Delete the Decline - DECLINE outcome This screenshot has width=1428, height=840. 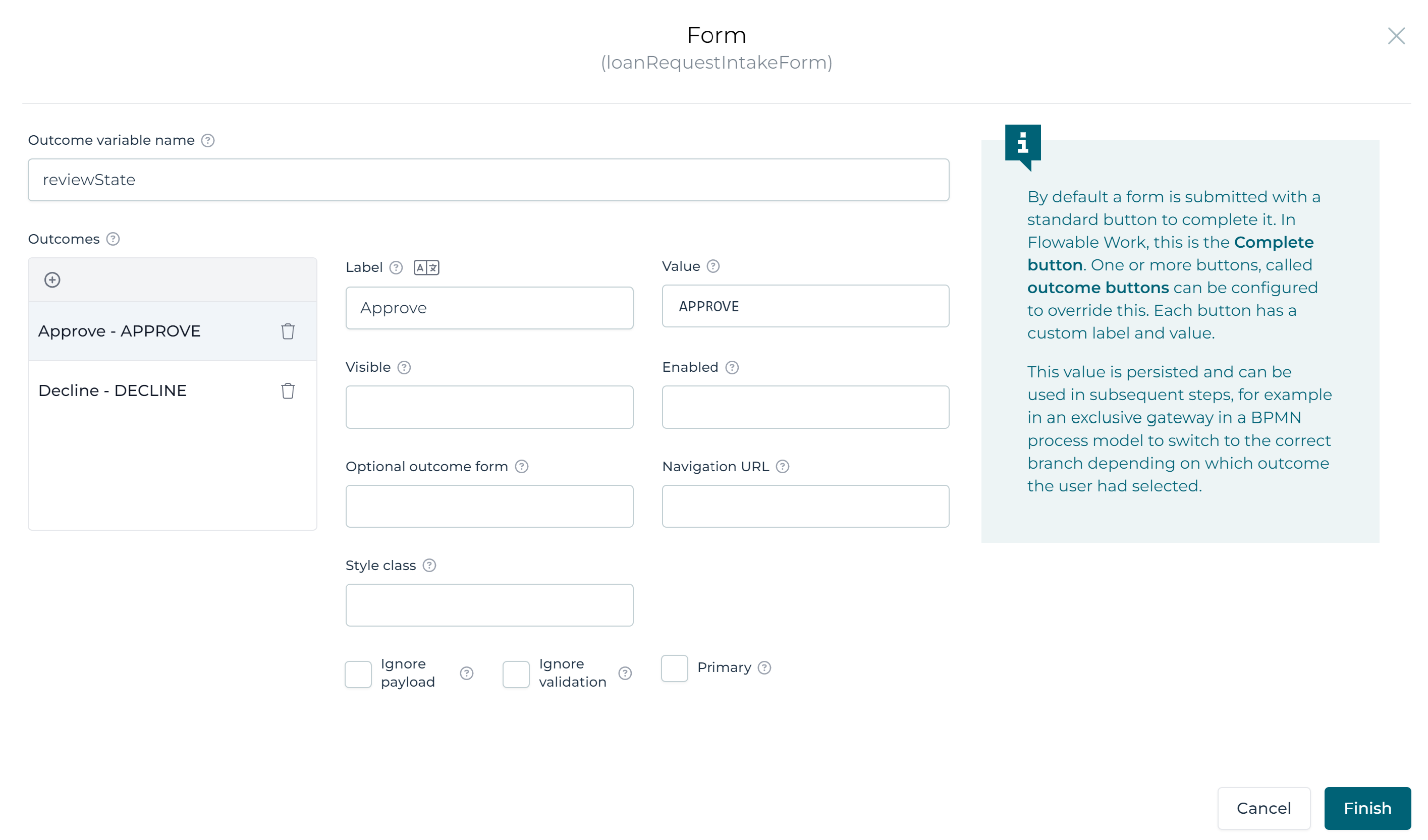coord(288,391)
